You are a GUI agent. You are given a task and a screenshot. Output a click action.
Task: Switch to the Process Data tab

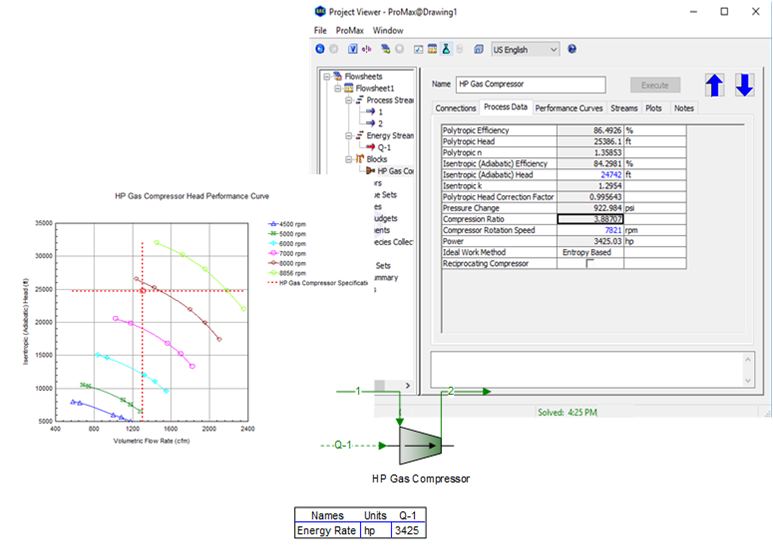[x=505, y=107]
